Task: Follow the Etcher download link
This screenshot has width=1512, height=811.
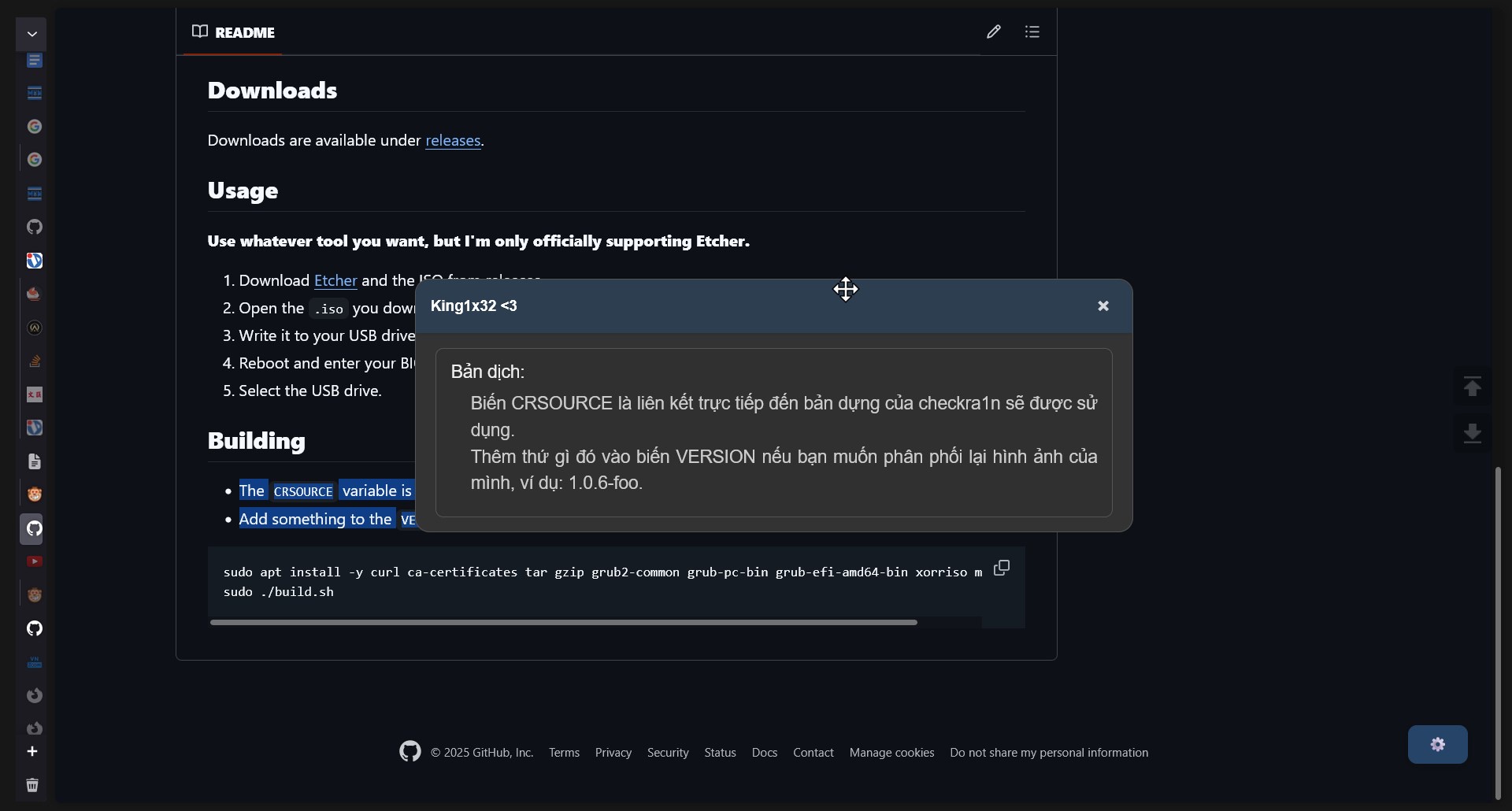Action: coord(335,280)
